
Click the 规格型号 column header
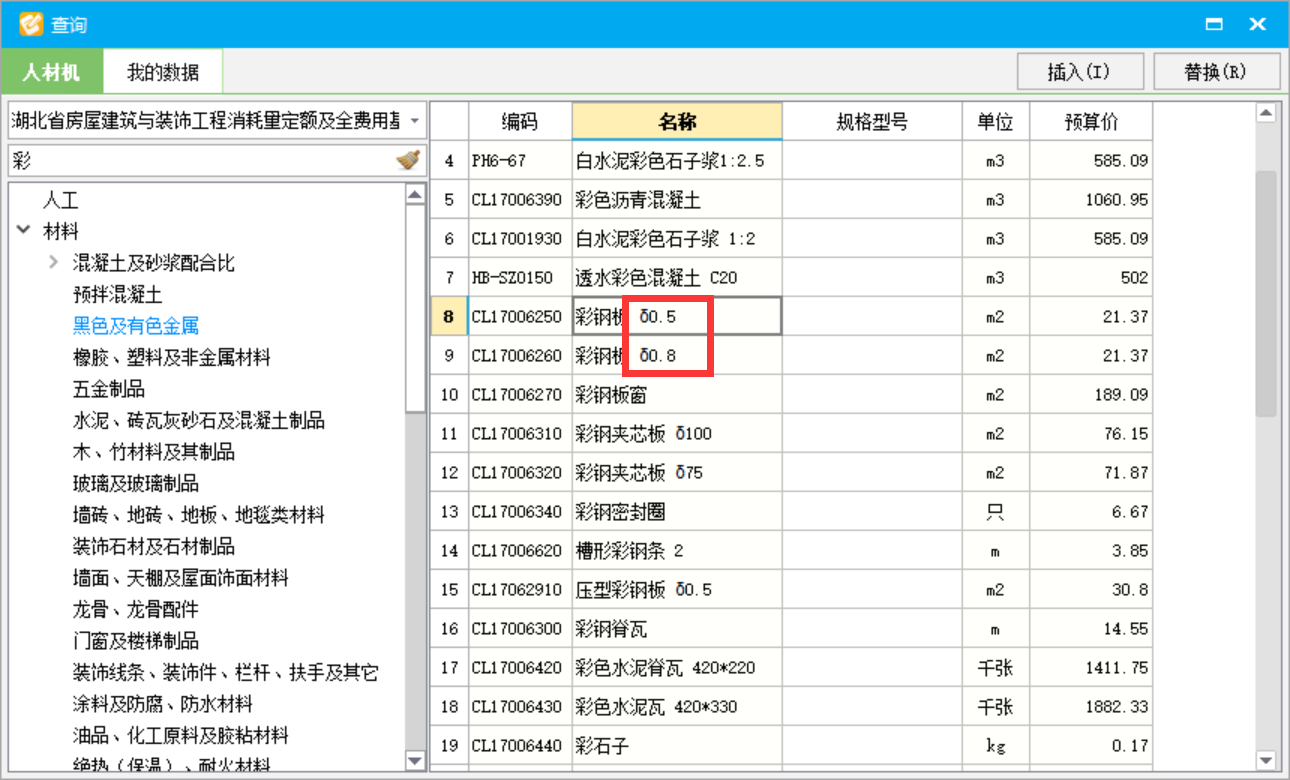point(872,122)
